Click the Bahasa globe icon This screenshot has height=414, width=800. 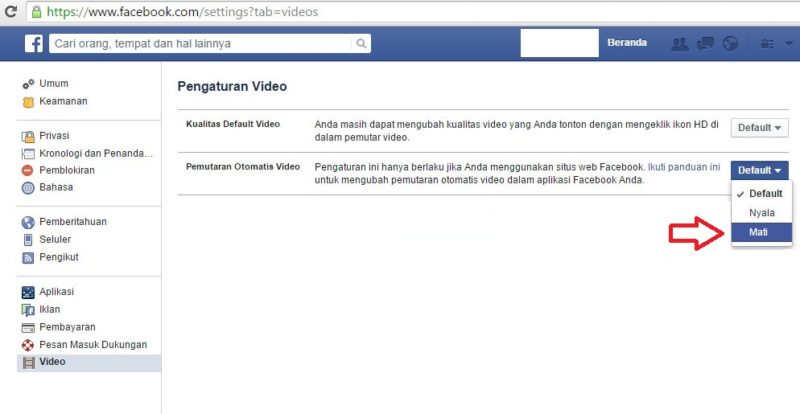28,188
